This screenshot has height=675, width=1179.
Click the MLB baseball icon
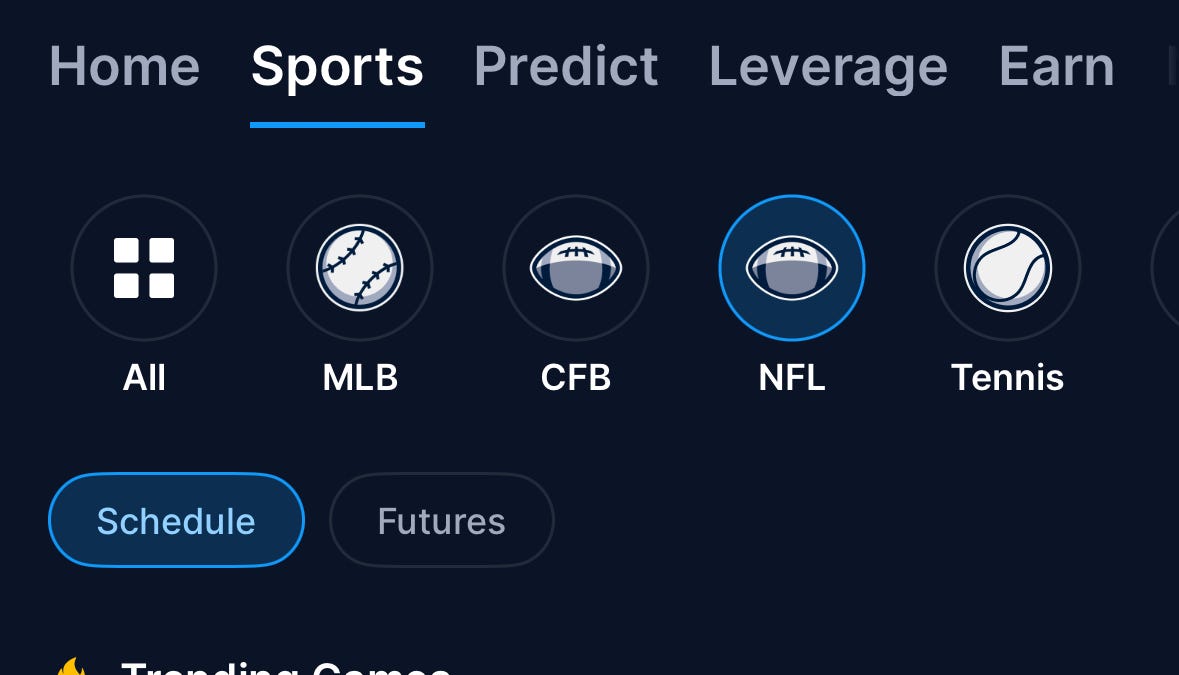point(360,268)
